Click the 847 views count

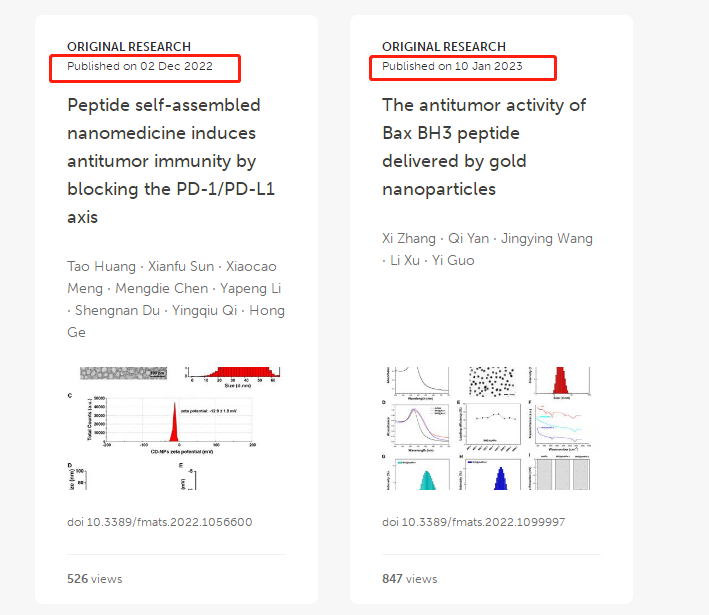tap(410, 579)
